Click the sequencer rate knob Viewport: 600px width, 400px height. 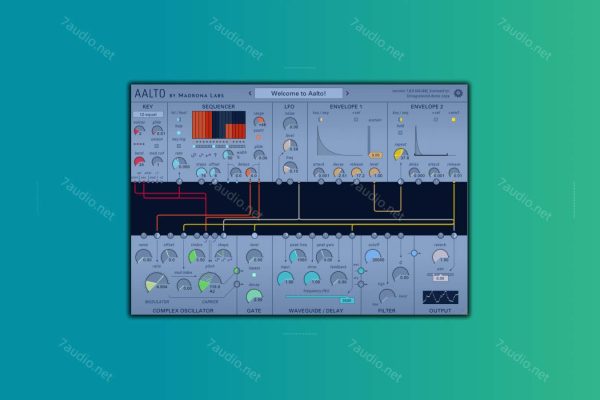pos(179,163)
